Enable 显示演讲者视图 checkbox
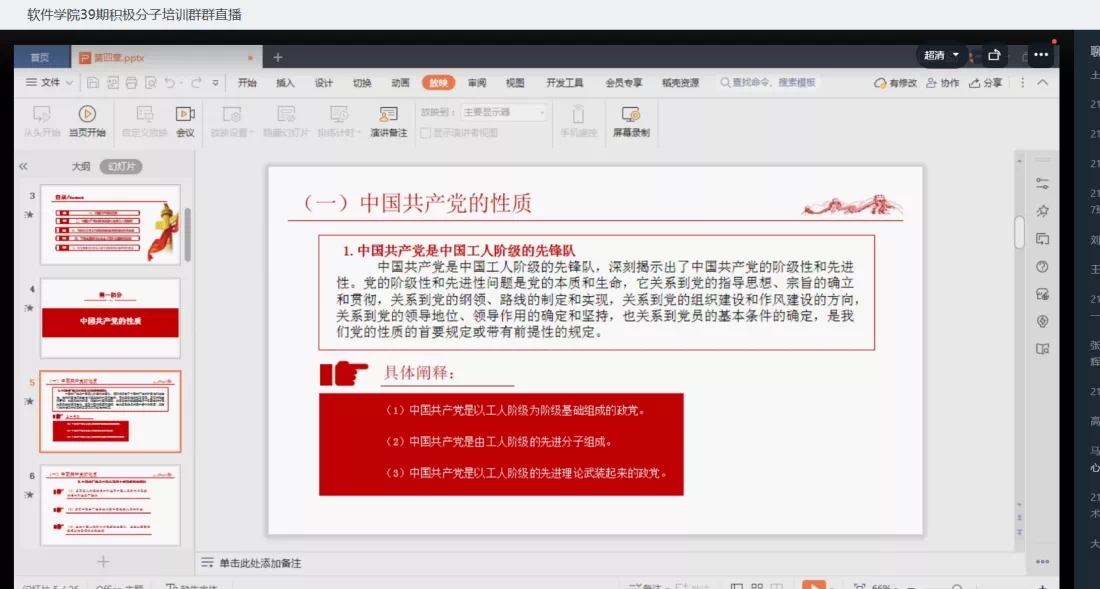The height and width of the screenshot is (589, 1100). (x=426, y=132)
